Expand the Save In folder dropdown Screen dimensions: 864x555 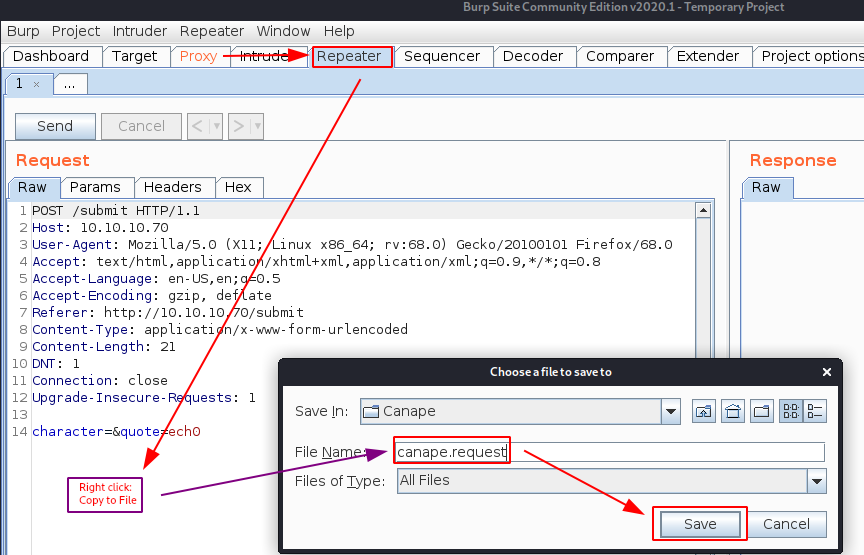[x=671, y=411]
